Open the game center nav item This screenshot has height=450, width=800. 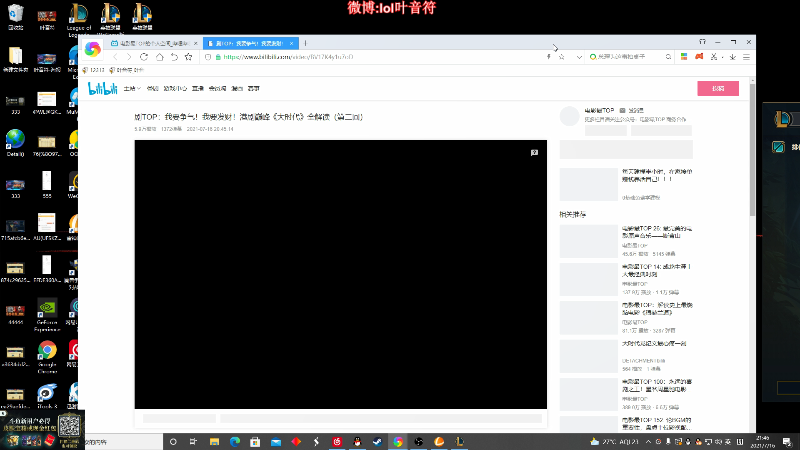[x=175, y=89]
